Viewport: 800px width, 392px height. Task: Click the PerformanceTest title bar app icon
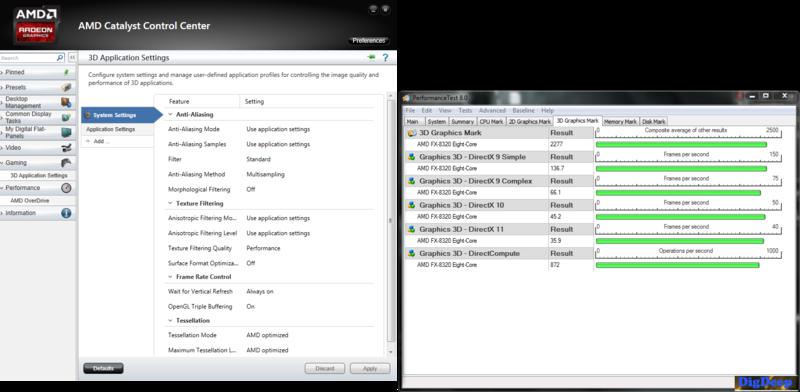coord(407,97)
